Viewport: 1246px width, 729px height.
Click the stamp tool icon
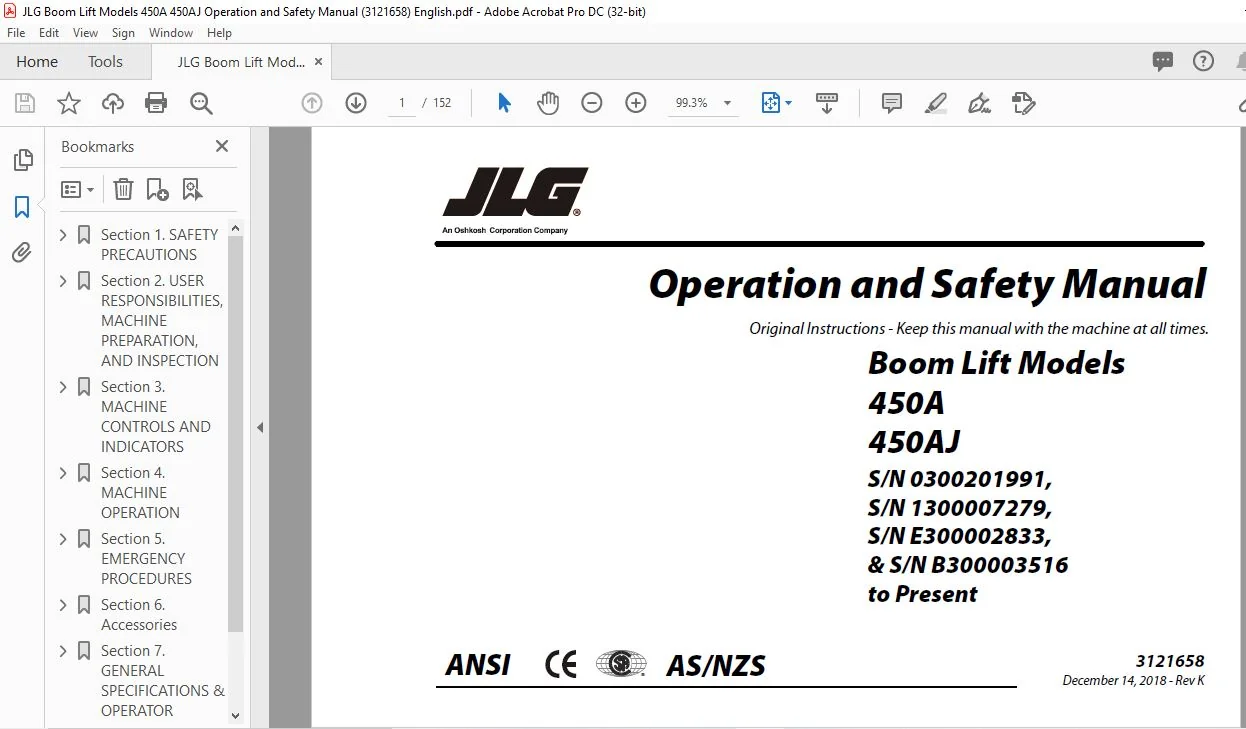click(x=1023, y=103)
